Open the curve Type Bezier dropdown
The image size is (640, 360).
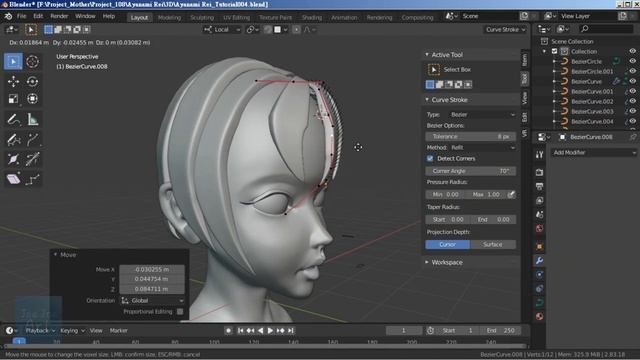pyautogui.click(x=482, y=115)
